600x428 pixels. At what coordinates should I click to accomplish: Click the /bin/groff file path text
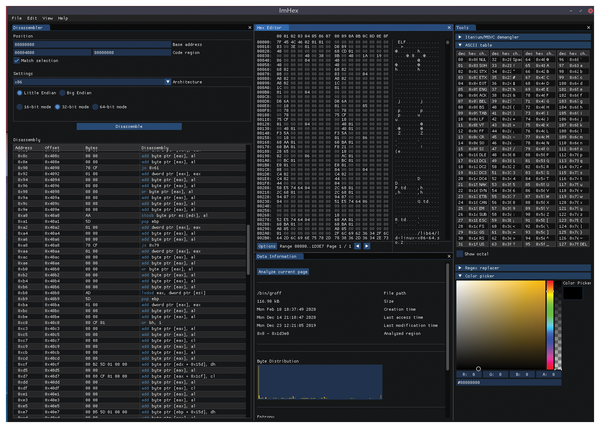pyautogui.click(x=269, y=293)
